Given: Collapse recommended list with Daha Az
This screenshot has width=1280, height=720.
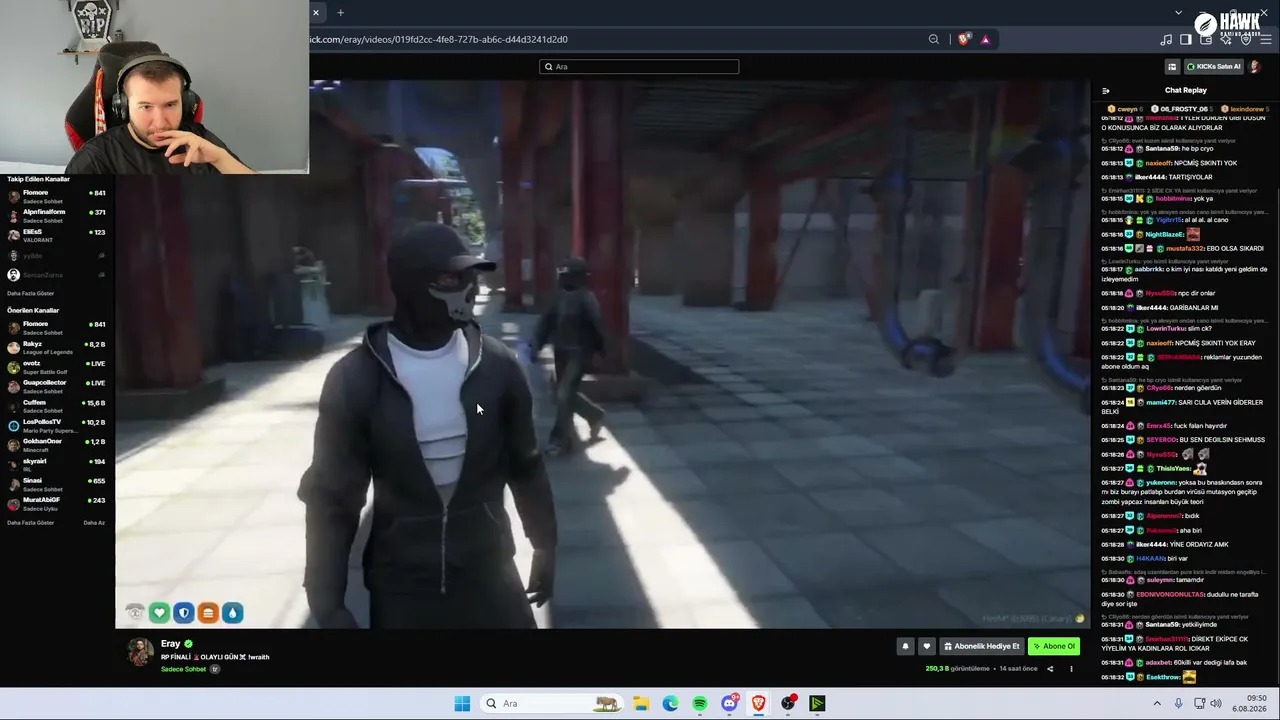Looking at the screenshot, I should point(94,523).
